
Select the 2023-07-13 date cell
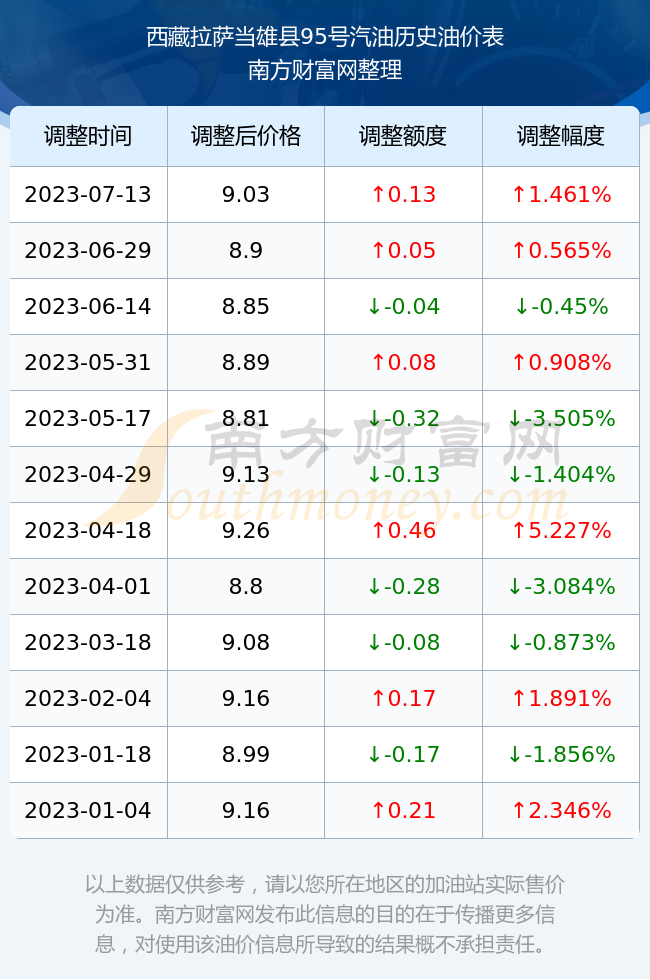(x=88, y=194)
